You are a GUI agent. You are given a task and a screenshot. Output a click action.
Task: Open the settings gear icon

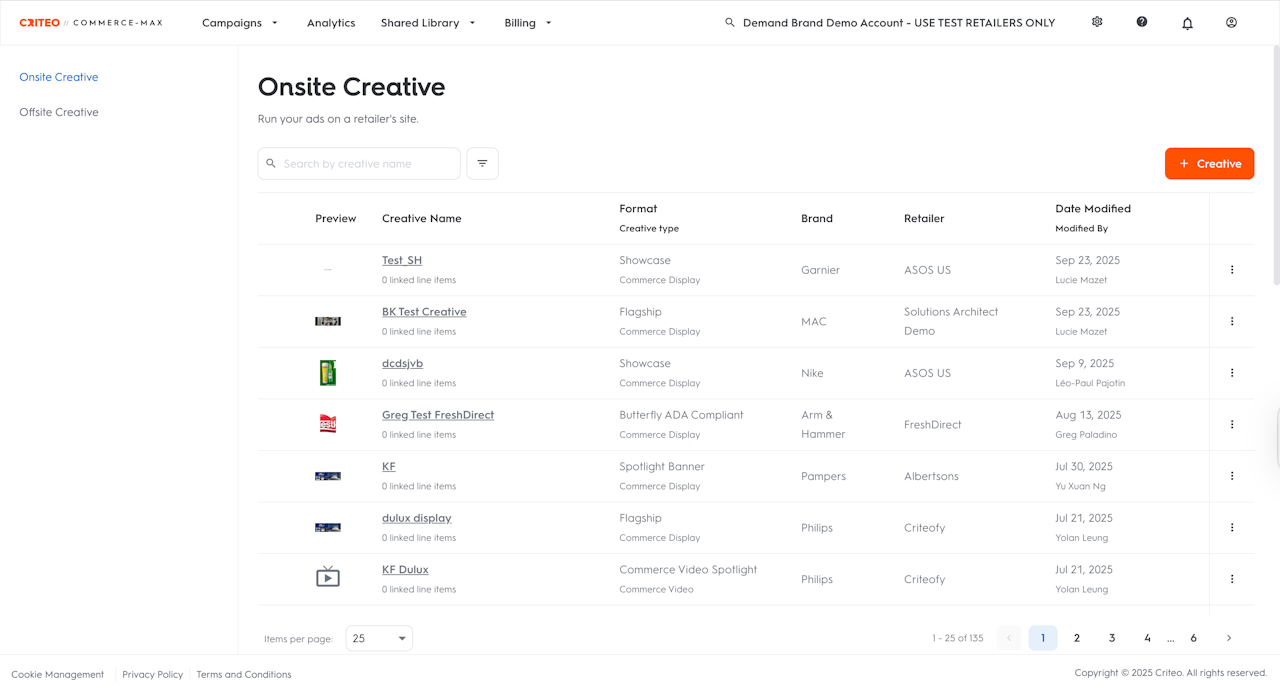[1097, 22]
